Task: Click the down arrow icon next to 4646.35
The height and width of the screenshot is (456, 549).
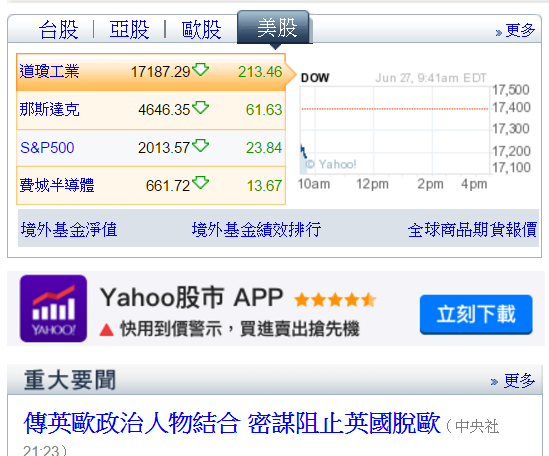Action: pos(201,107)
